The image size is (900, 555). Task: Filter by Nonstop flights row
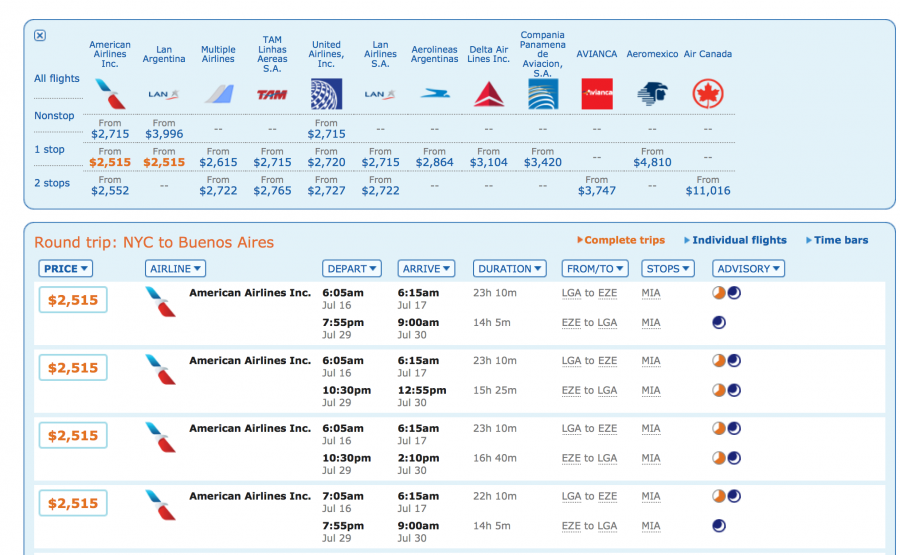54,115
